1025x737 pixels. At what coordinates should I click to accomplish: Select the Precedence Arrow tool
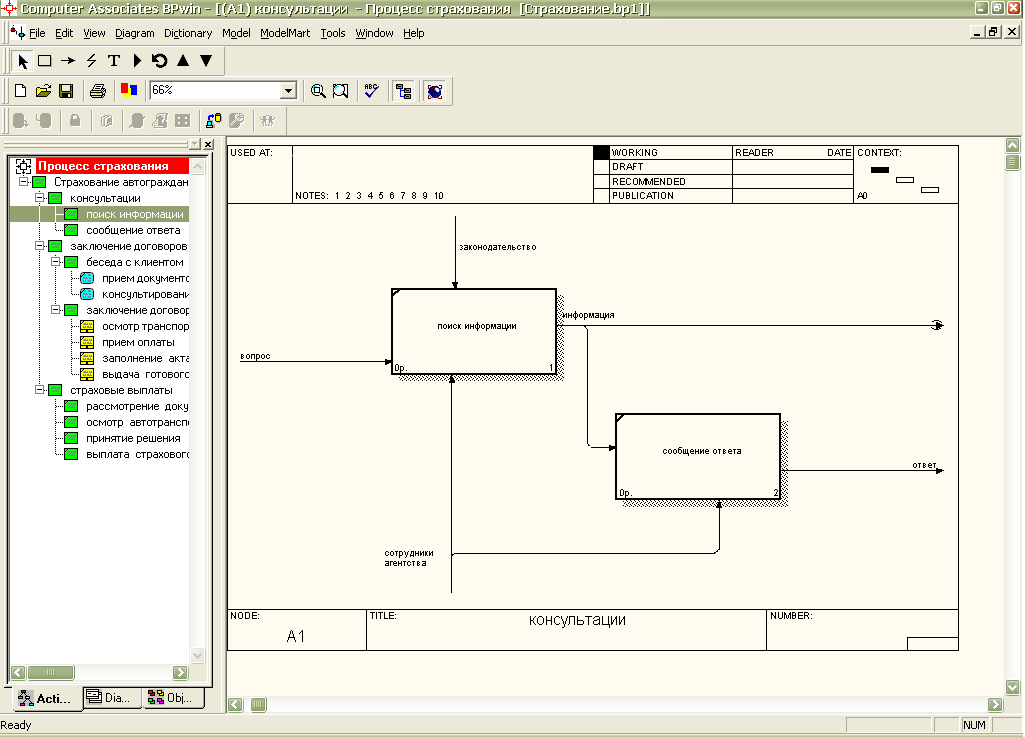pos(68,61)
